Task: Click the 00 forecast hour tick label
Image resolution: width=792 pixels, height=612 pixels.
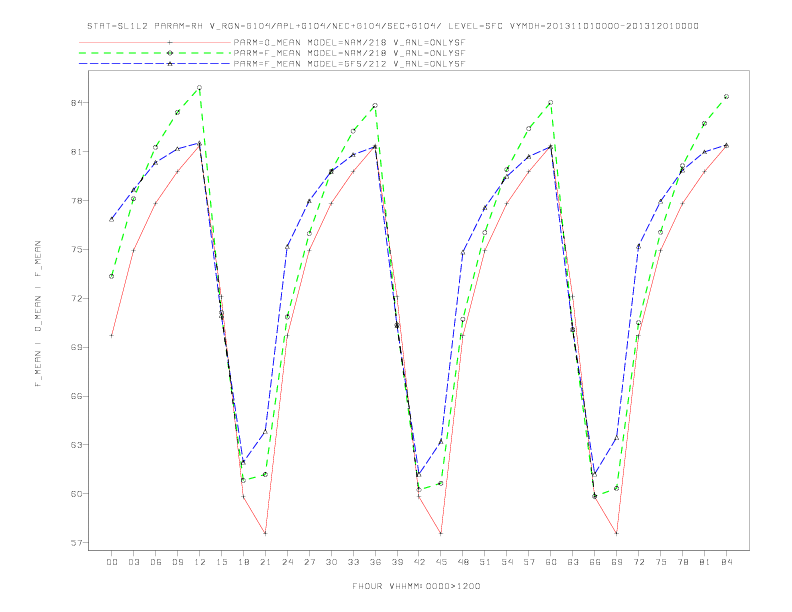Action: 112,562
